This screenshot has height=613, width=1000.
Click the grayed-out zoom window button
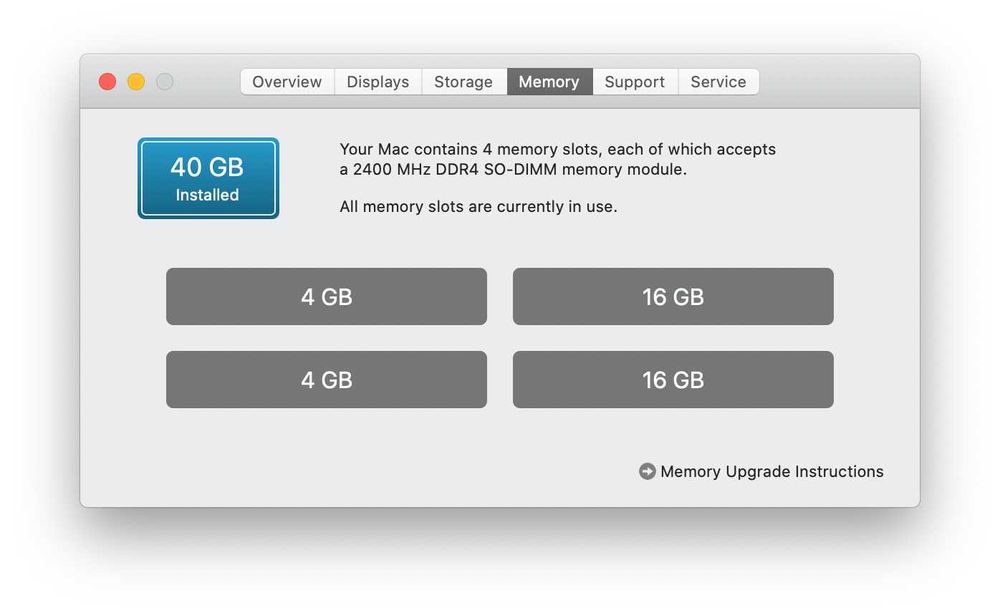pos(165,82)
